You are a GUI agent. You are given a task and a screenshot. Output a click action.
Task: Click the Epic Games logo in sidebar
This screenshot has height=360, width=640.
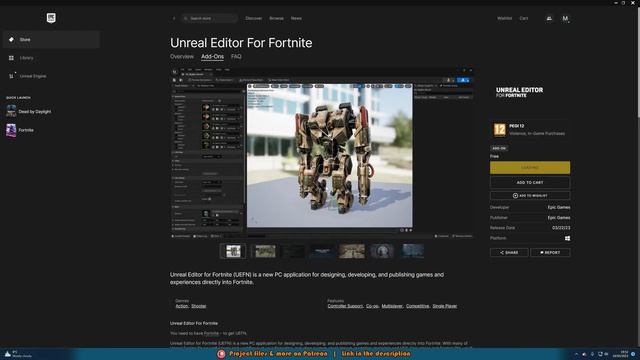51,18
